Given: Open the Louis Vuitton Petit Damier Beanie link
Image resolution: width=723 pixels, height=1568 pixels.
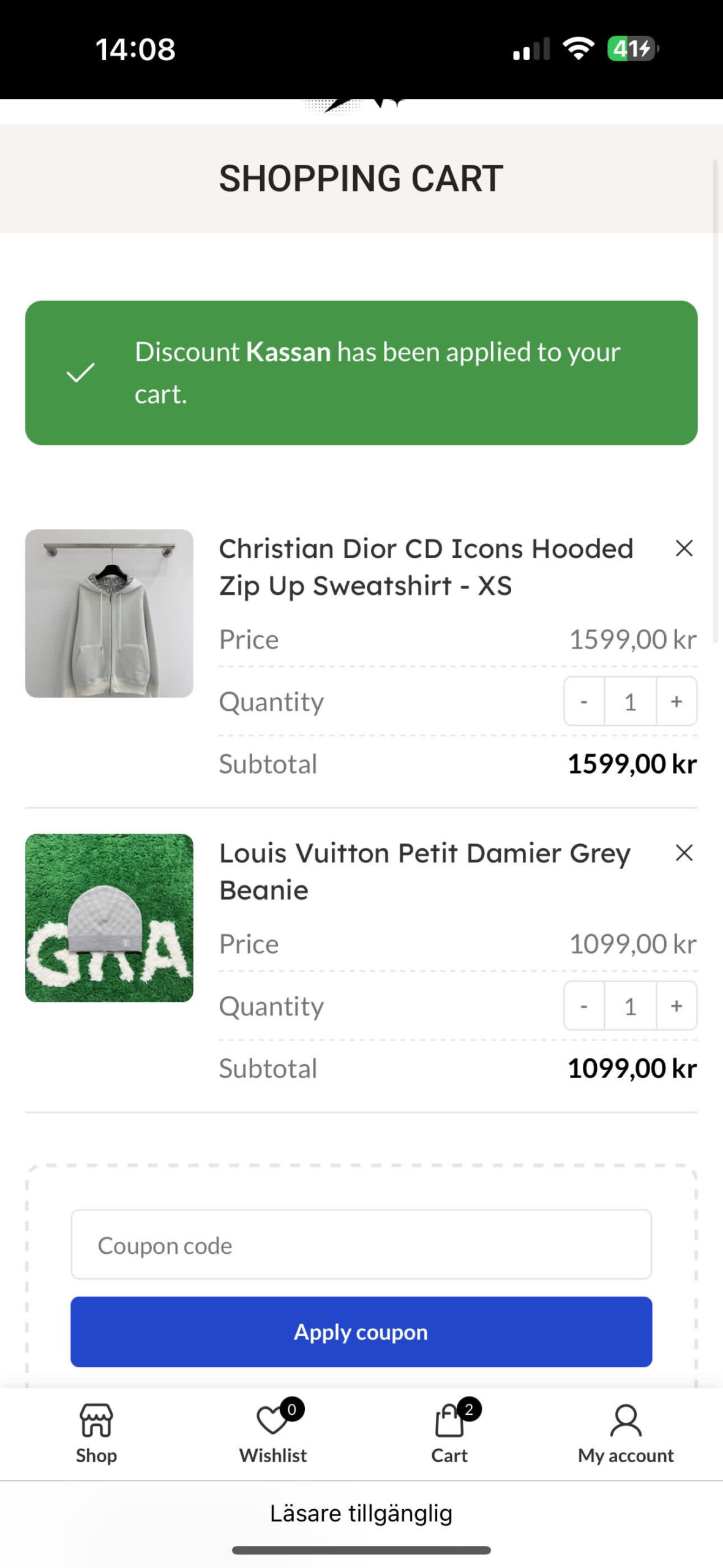Looking at the screenshot, I should tap(425, 871).
